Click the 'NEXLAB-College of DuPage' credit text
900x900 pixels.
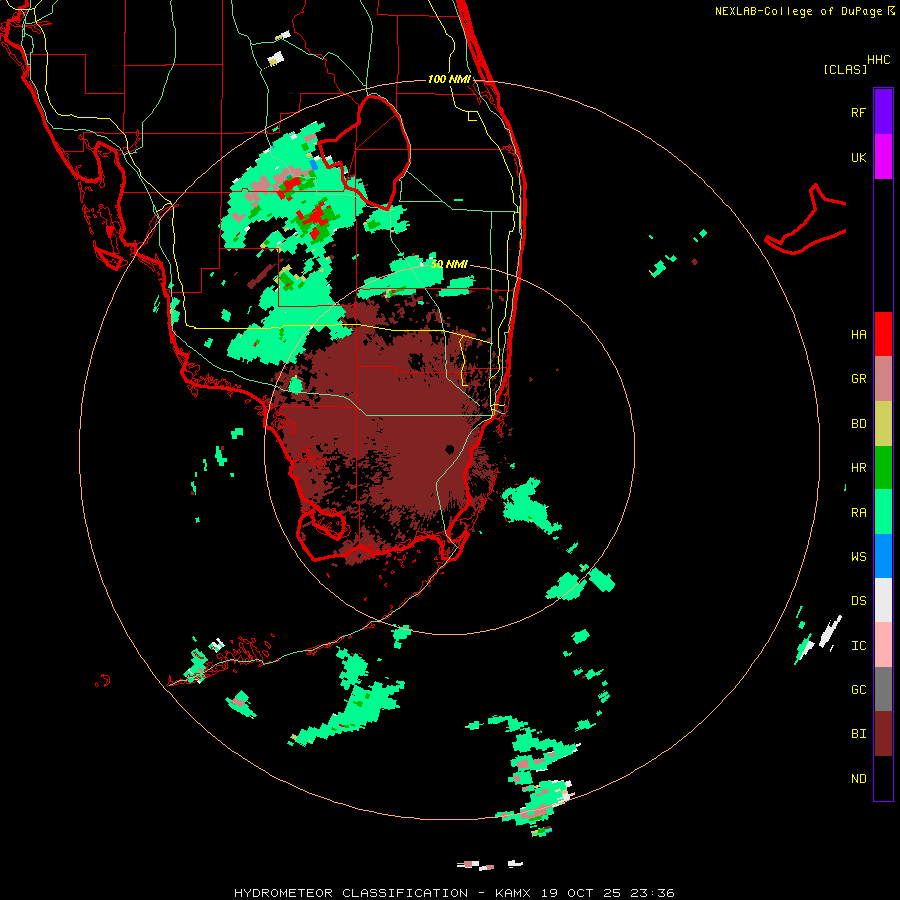pos(798,11)
